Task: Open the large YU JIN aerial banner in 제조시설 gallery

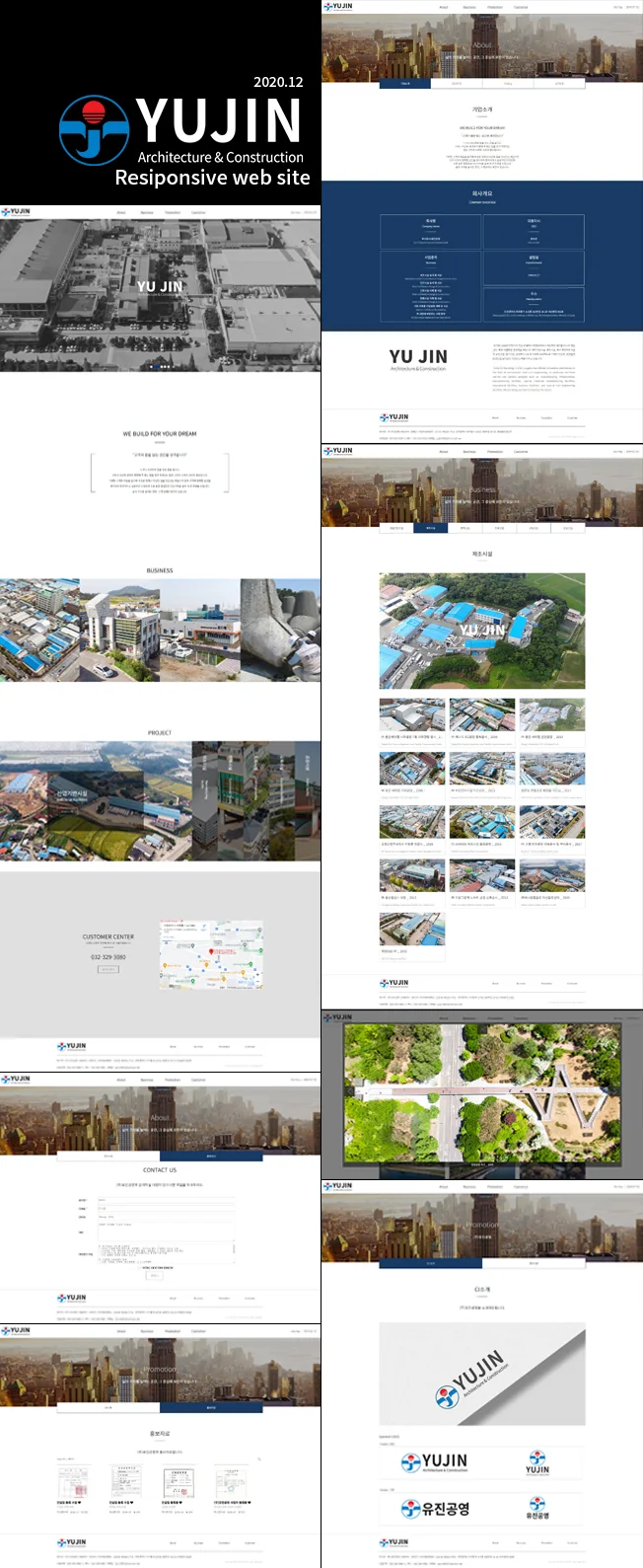Action: pos(482,631)
